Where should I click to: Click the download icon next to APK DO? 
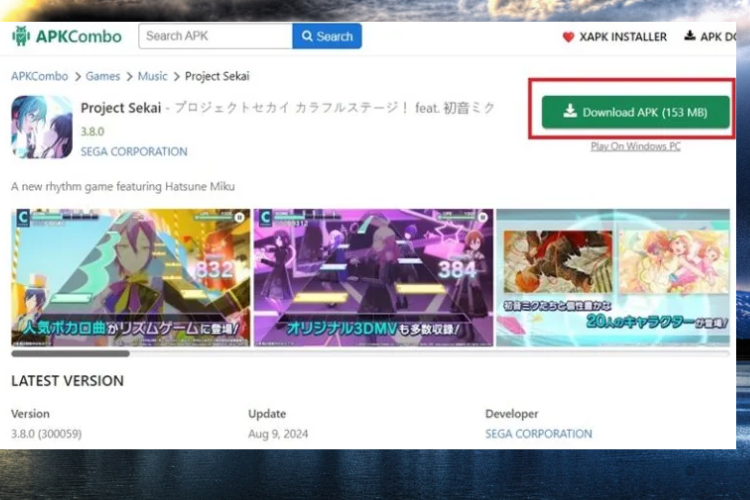tap(689, 35)
